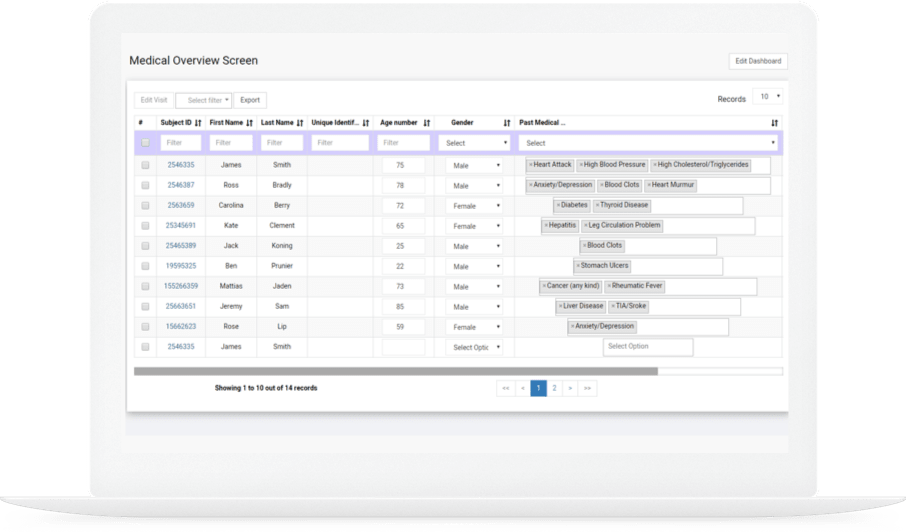Jump to last page with >> arrow

tap(587, 388)
